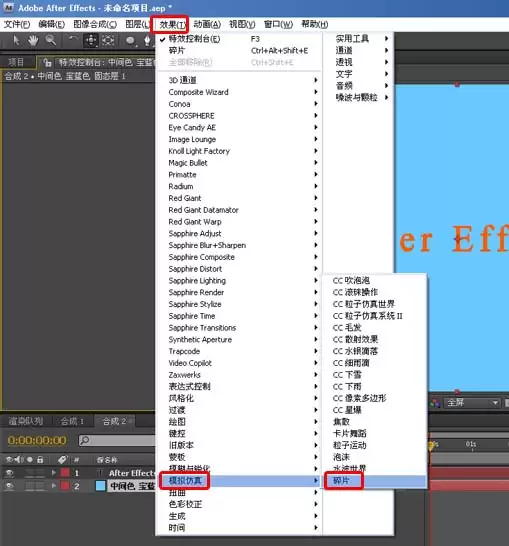Open the 效果 menu in menu bar
This screenshot has width=509, height=546.
point(170,24)
